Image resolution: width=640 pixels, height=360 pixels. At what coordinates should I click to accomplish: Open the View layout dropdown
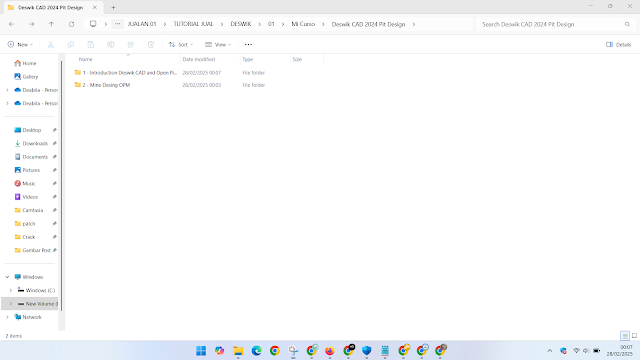click(x=218, y=44)
